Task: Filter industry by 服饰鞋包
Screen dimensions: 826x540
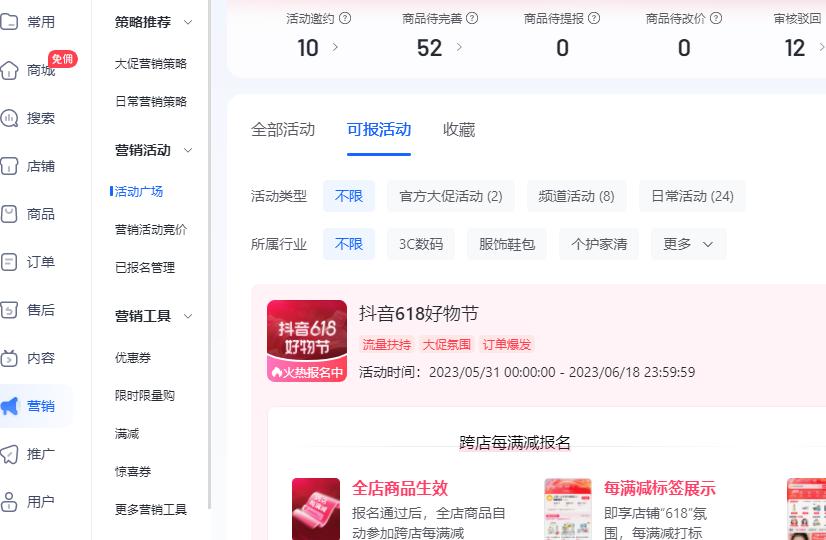Action: click(507, 244)
